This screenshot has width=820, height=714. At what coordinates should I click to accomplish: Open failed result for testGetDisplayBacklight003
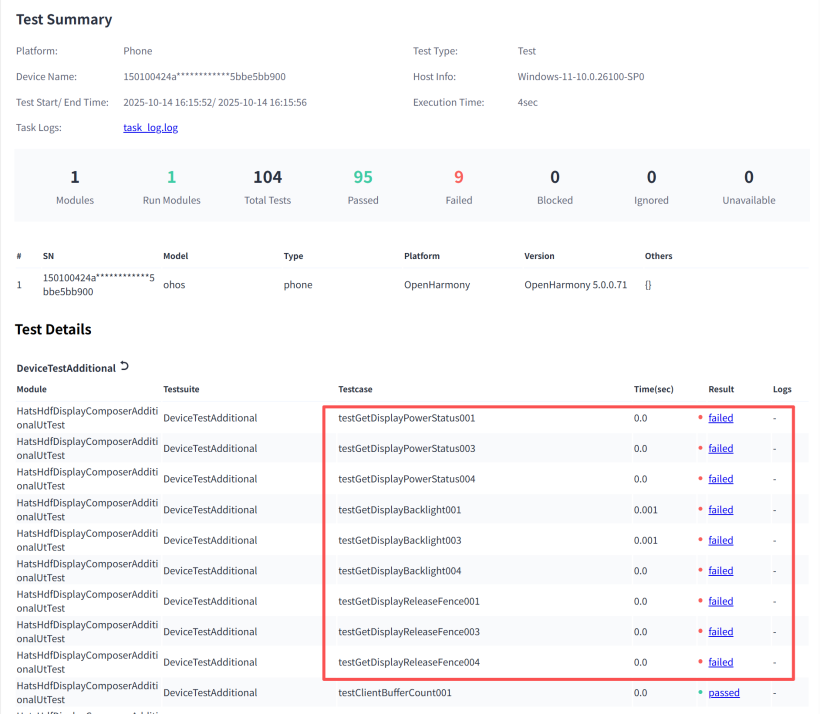(x=721, y=540)
